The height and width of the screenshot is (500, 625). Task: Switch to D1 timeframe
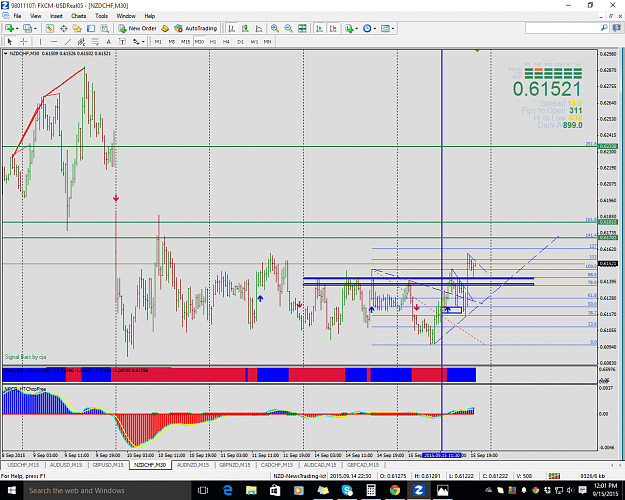pos(240,41)
